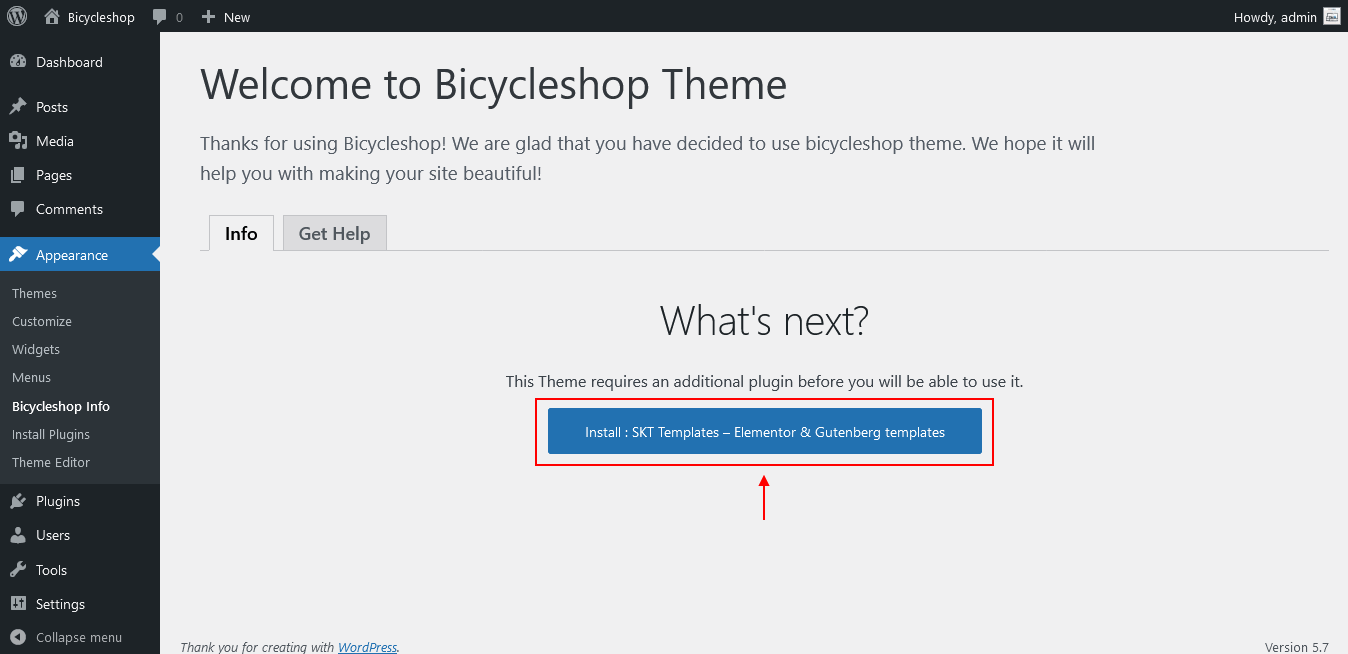Open Plugins menu item
The width and height of the screenshot is (1348, 654).
pos(58,501)
